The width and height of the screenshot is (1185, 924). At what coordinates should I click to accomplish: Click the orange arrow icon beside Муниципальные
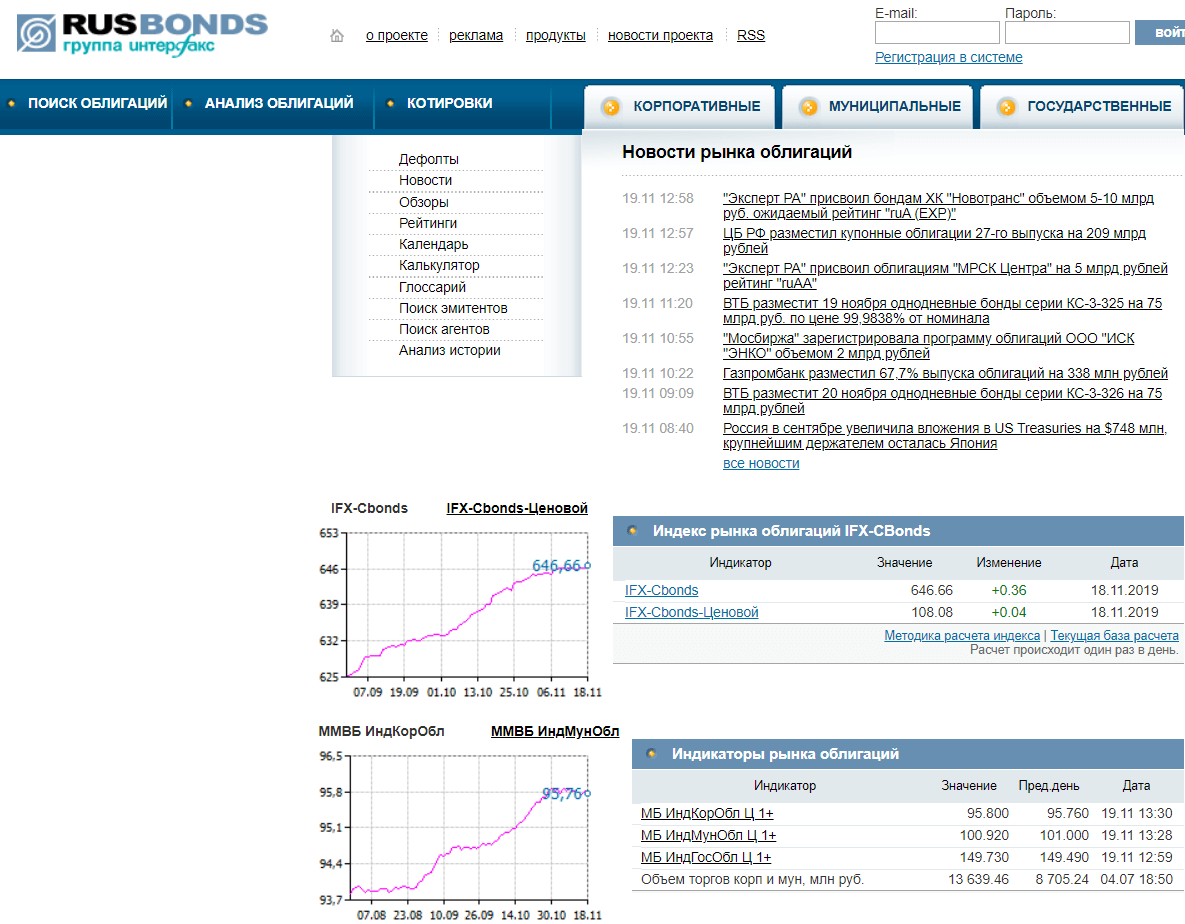(806, 107)
